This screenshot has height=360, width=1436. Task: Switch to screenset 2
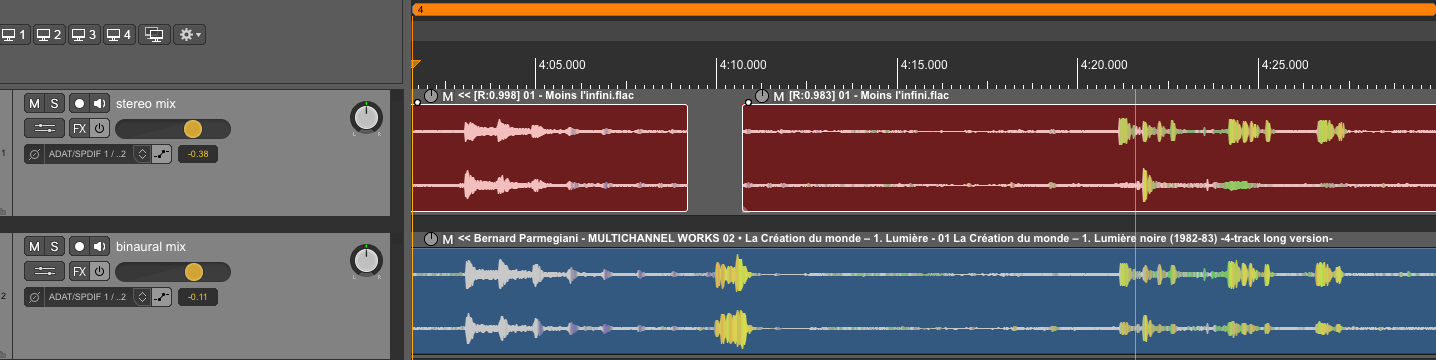48,35
